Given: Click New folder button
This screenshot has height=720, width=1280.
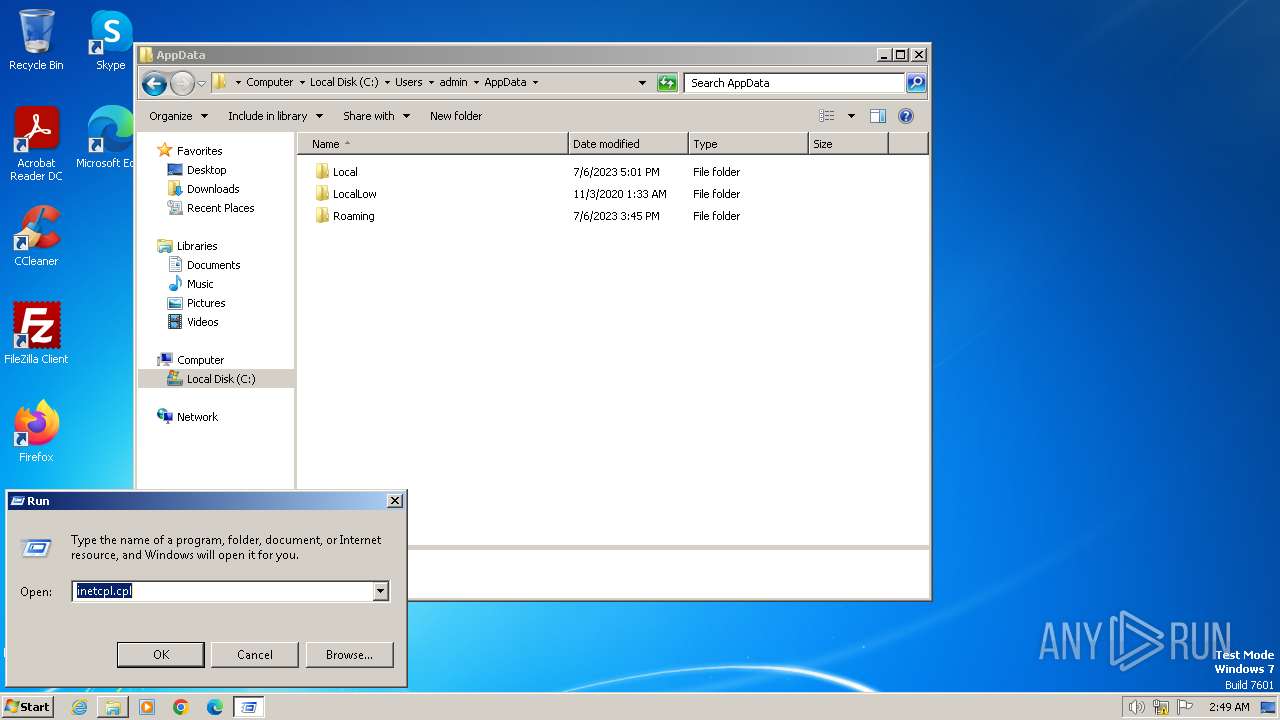Looking at the screenshot, I should [x=456, y=116].
